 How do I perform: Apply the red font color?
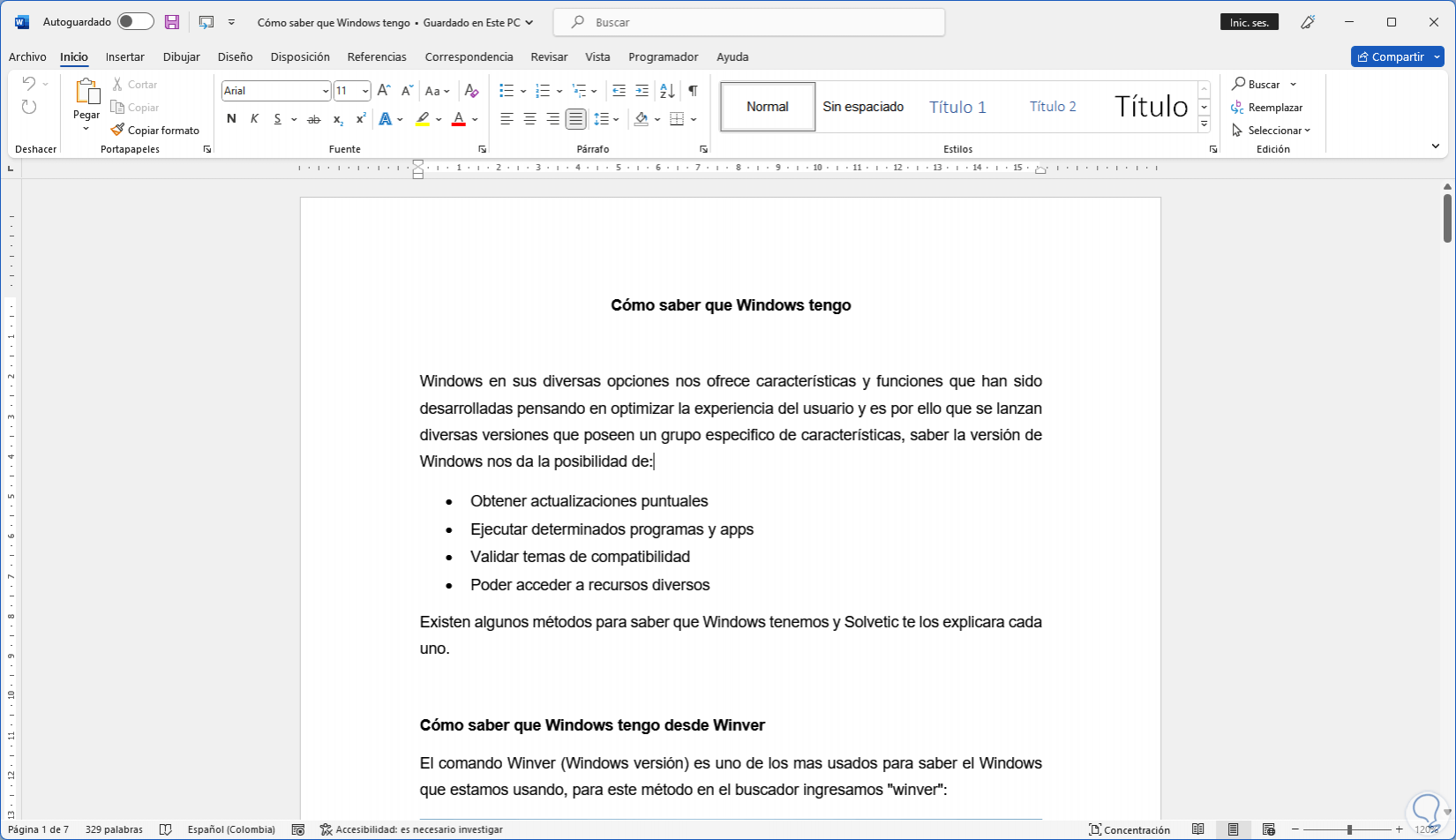point(458,119)
